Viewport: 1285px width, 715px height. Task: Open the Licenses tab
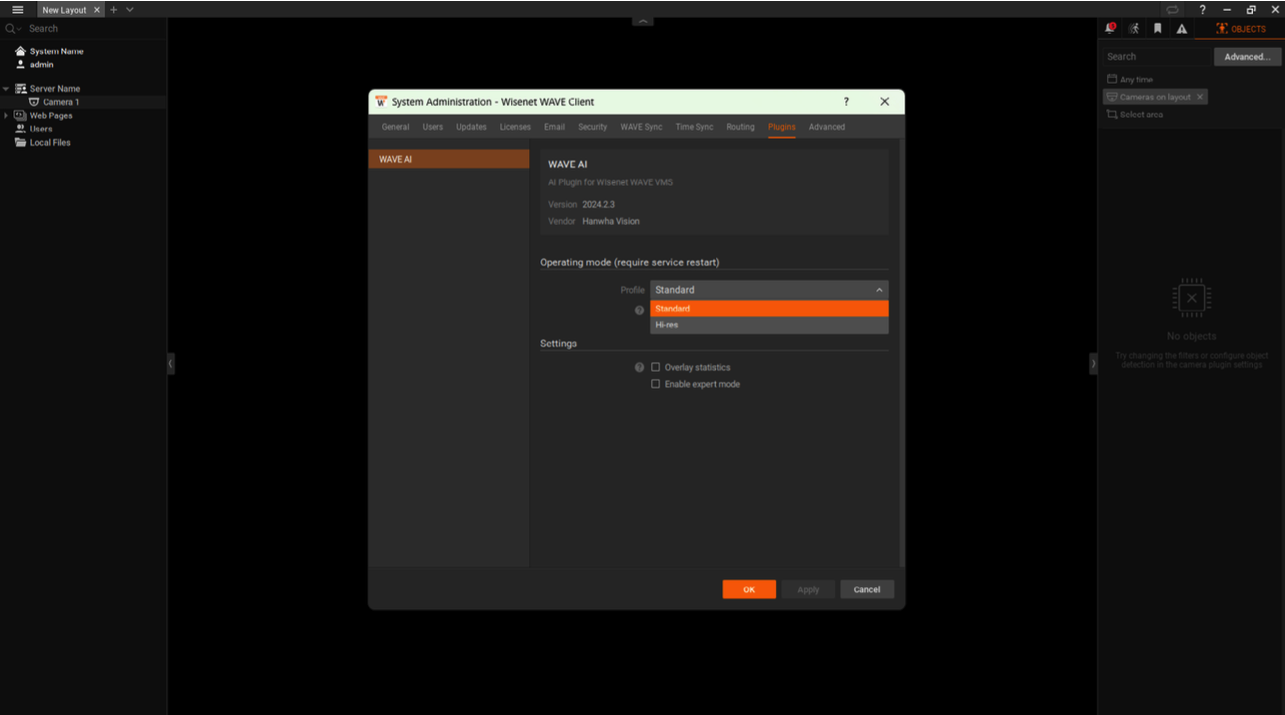(x=516, y=127)
